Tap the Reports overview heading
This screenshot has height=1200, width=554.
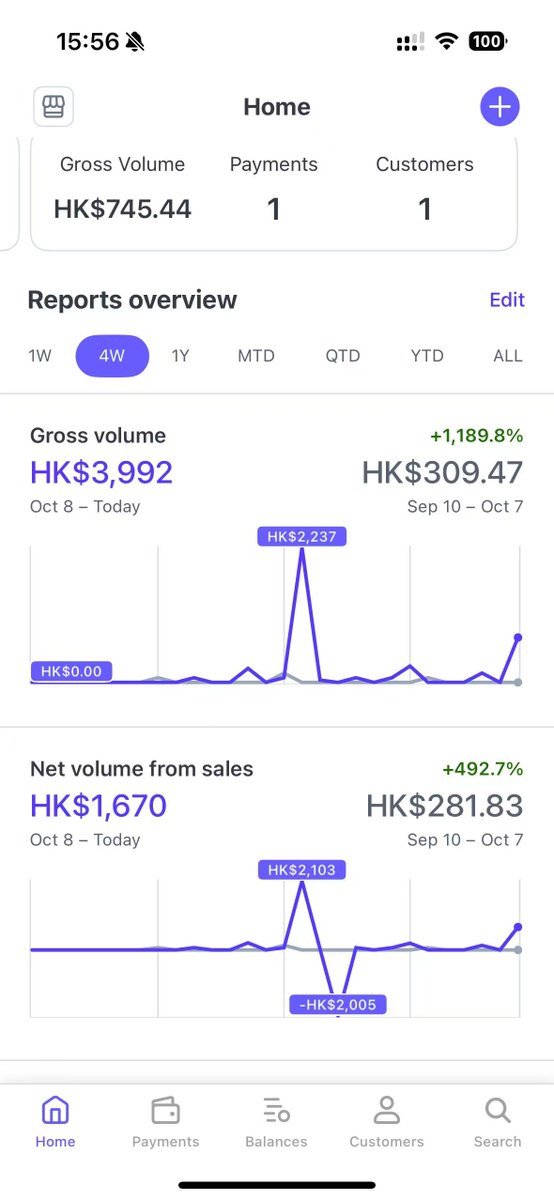132,300
